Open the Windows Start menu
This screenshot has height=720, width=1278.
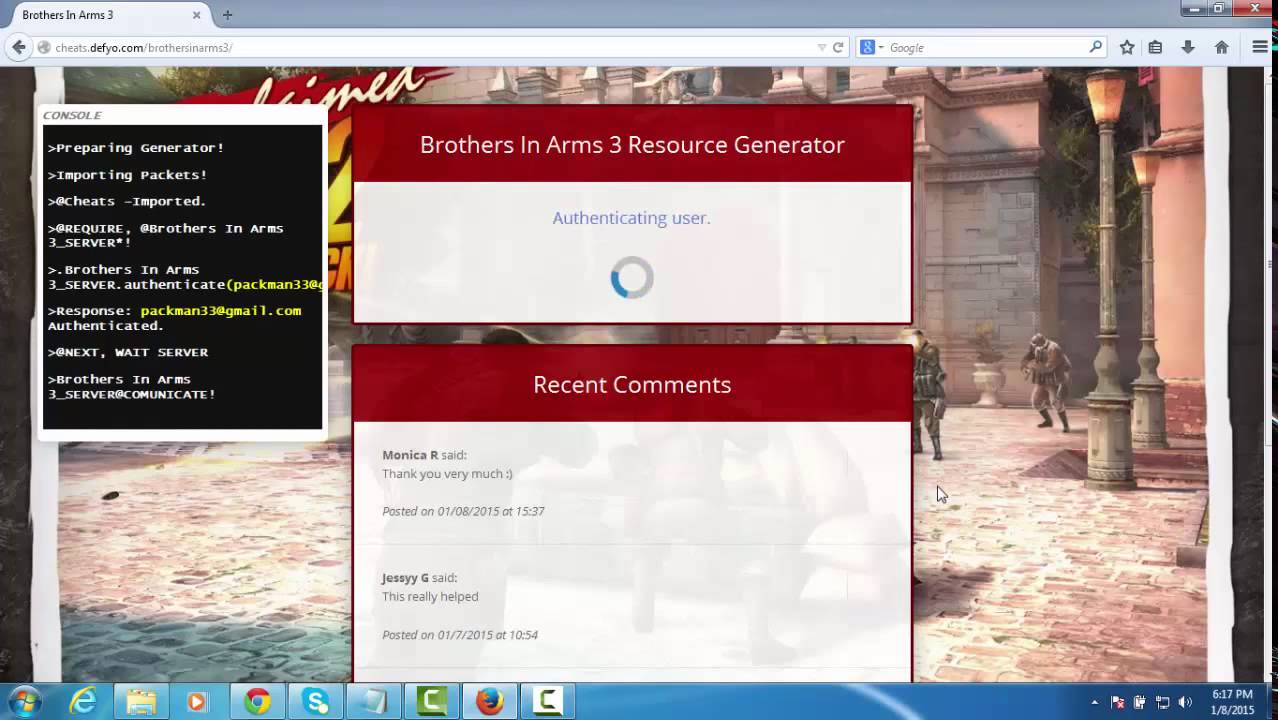24,701
